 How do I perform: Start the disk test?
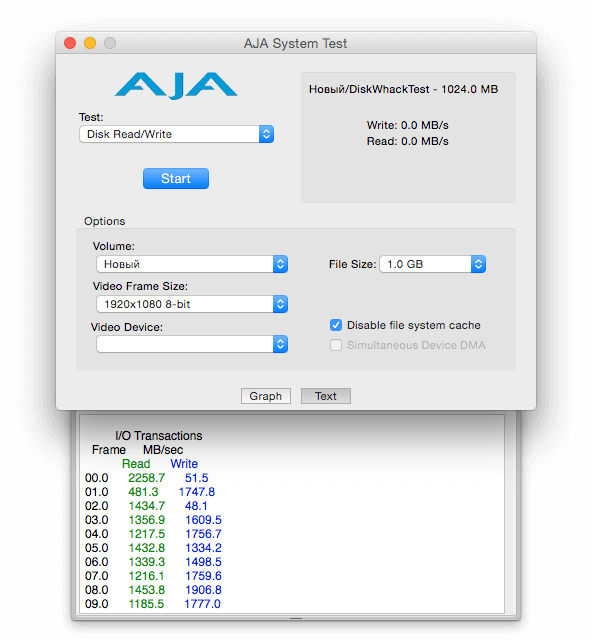click(176, 179)
